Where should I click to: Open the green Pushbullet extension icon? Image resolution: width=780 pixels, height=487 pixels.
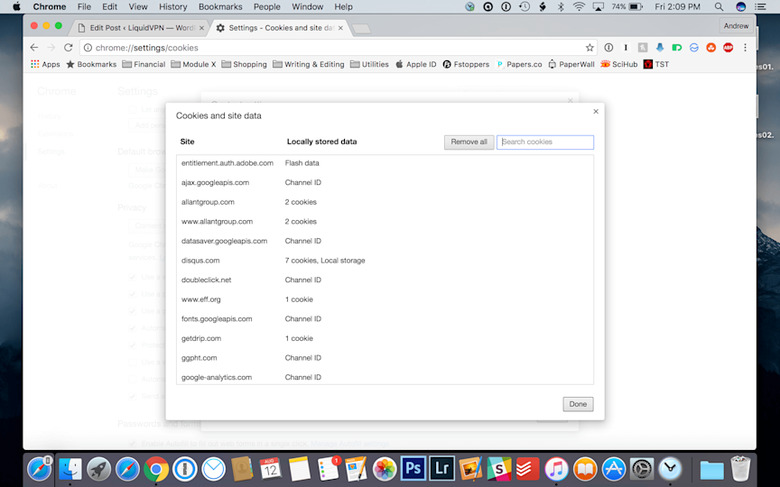point(677,48)
